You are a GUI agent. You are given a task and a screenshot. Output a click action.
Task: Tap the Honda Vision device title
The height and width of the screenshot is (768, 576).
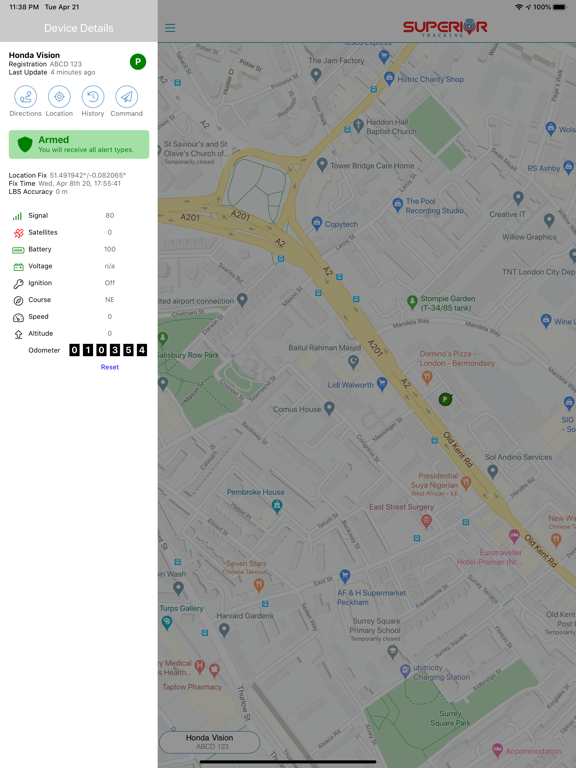[x=34, y=55]
